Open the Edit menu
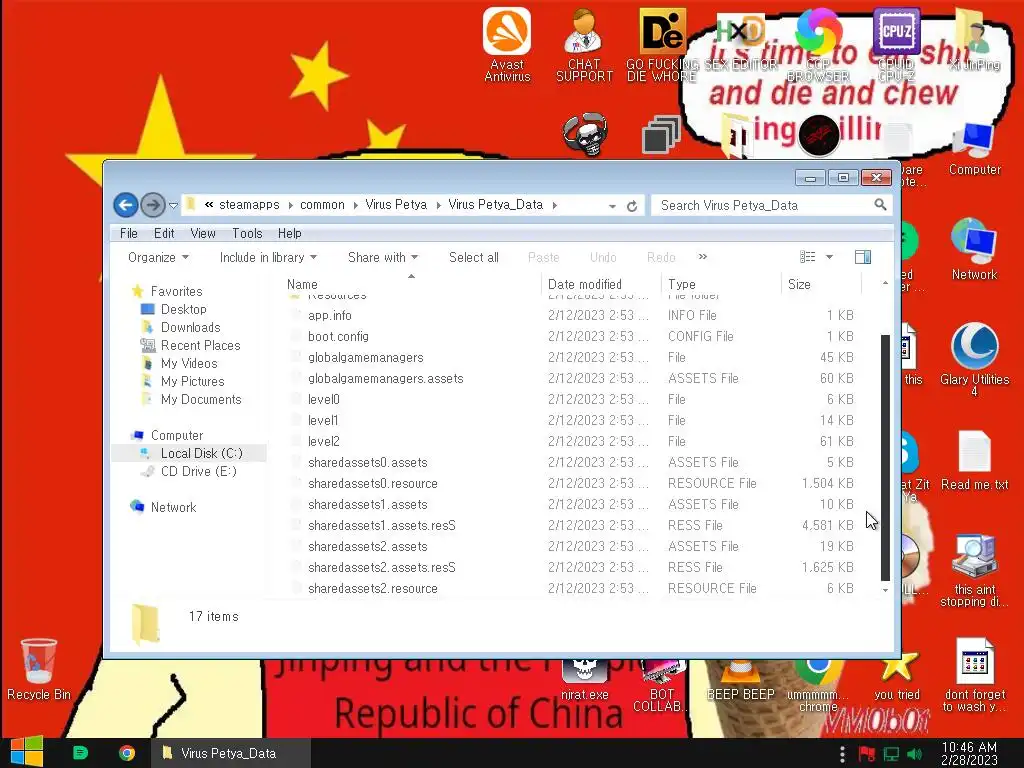This screenshot has height=768, width=1024. pyautogui.click(x=164, y=233)
